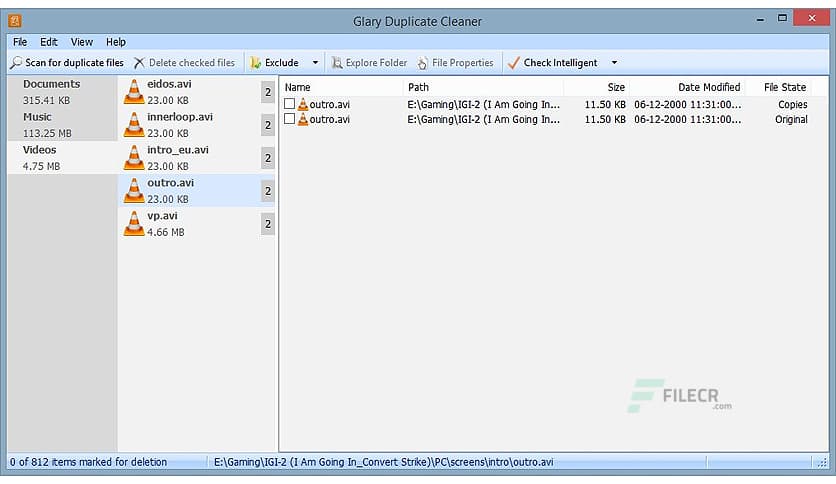This screenshot has width=836, height=484.
Task: Select the Music category
Action: point(62,125)
